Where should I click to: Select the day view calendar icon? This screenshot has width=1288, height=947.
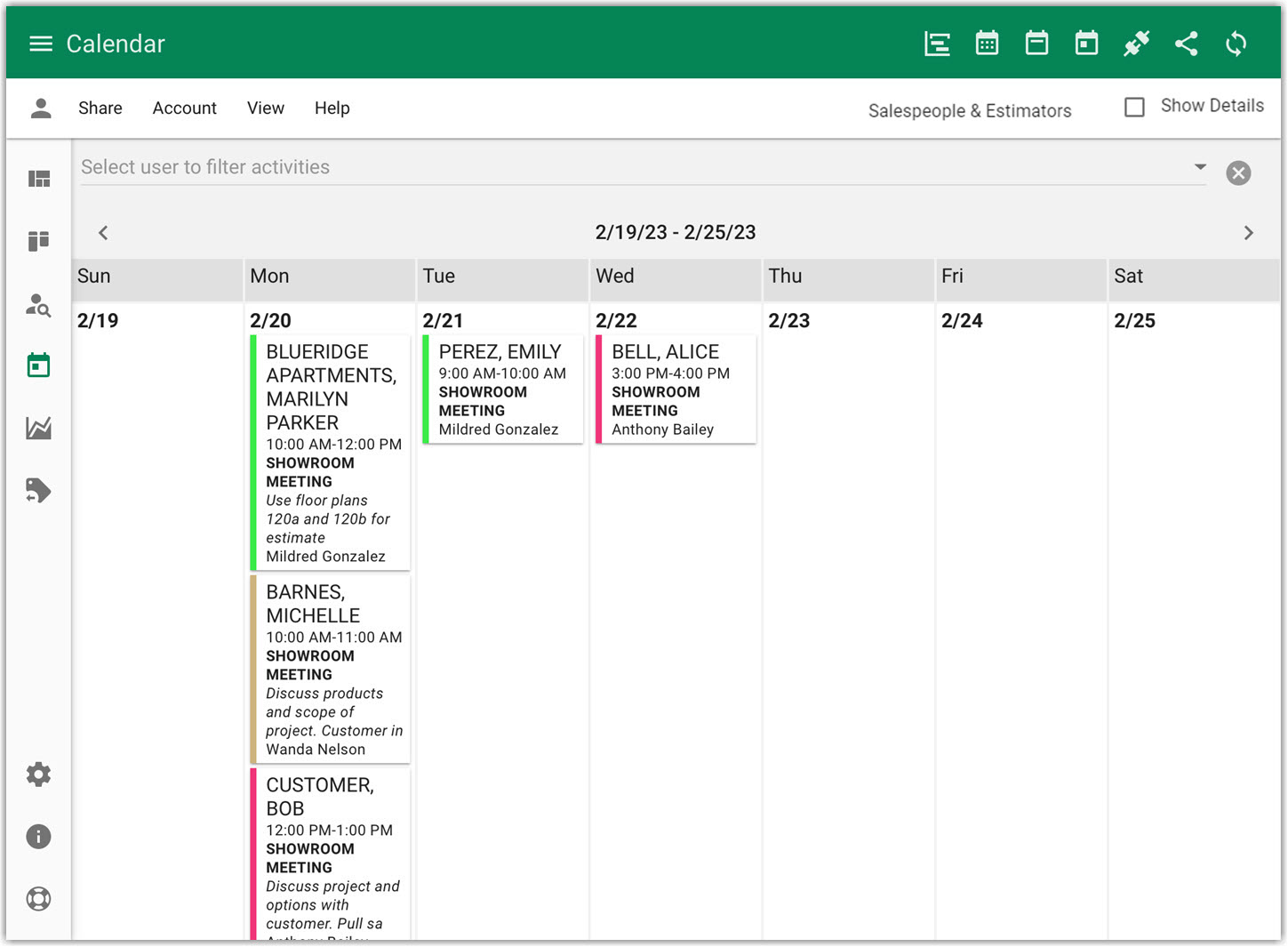tap(1086, 44)
